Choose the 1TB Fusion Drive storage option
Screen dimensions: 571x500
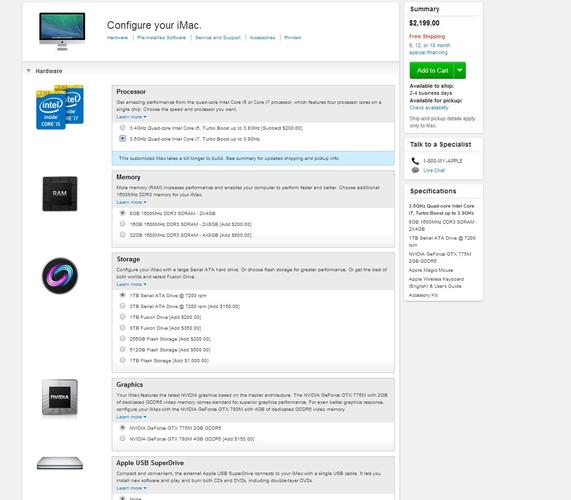point(123,317)
